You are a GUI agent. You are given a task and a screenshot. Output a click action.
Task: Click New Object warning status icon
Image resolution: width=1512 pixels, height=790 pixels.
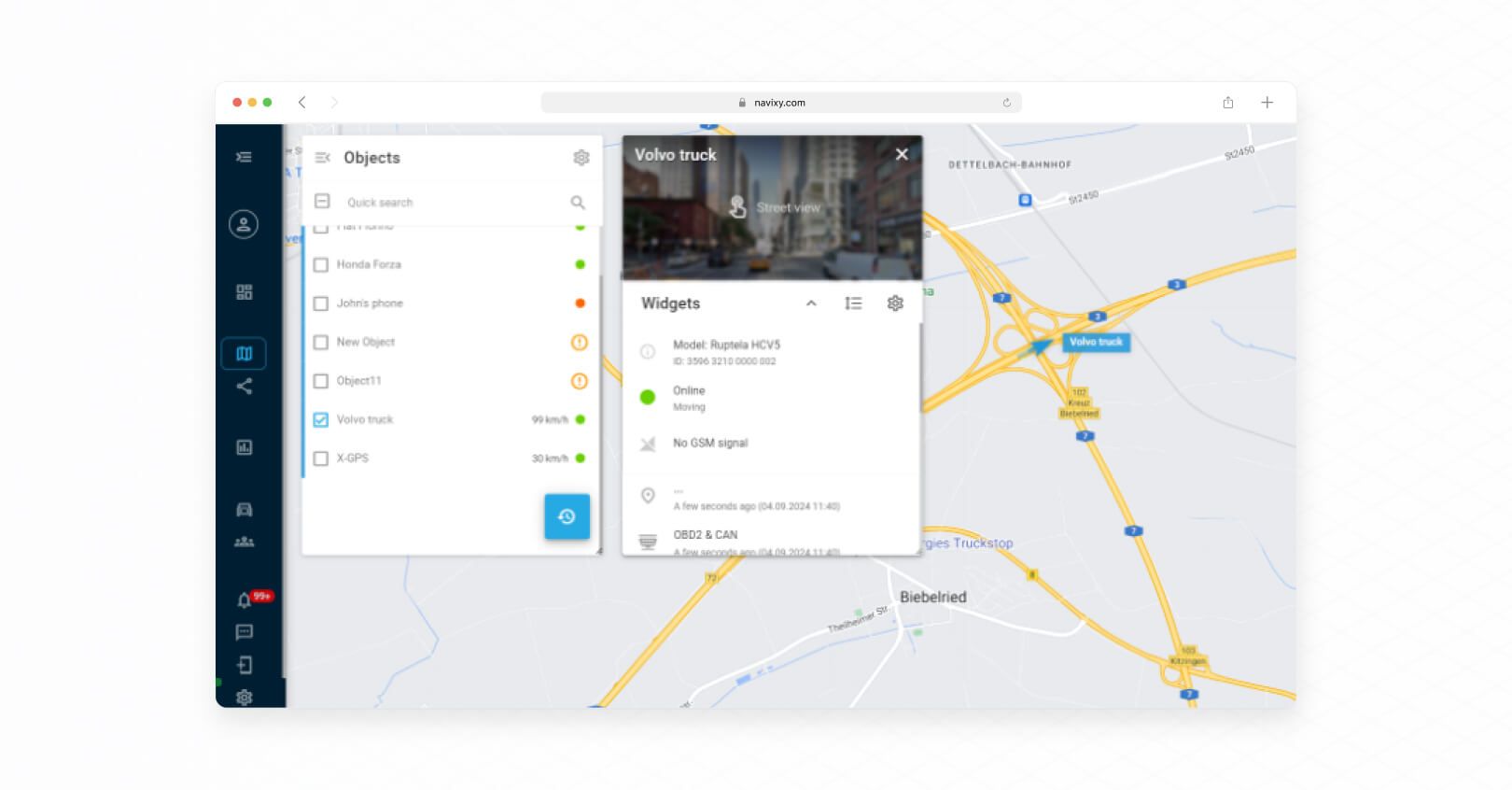tap(580, 343)
